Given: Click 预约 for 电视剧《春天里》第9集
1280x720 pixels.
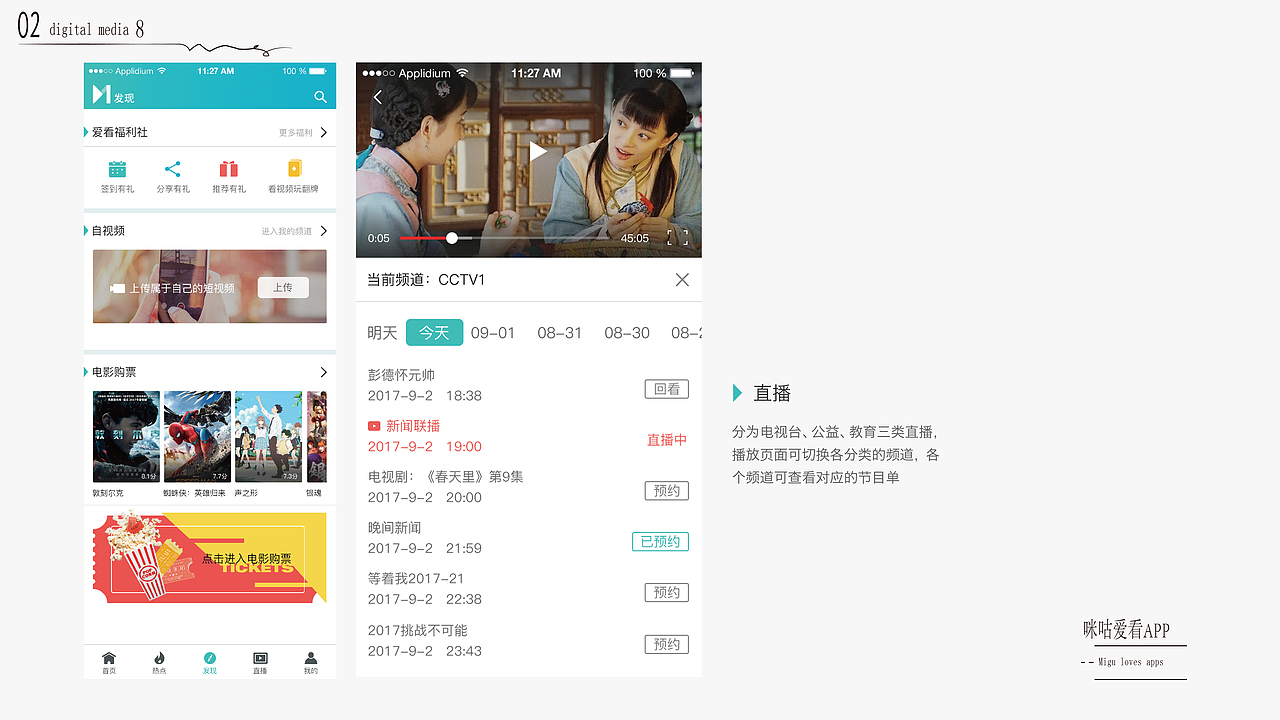Looking at the screenshot, I should coord(667,491).
